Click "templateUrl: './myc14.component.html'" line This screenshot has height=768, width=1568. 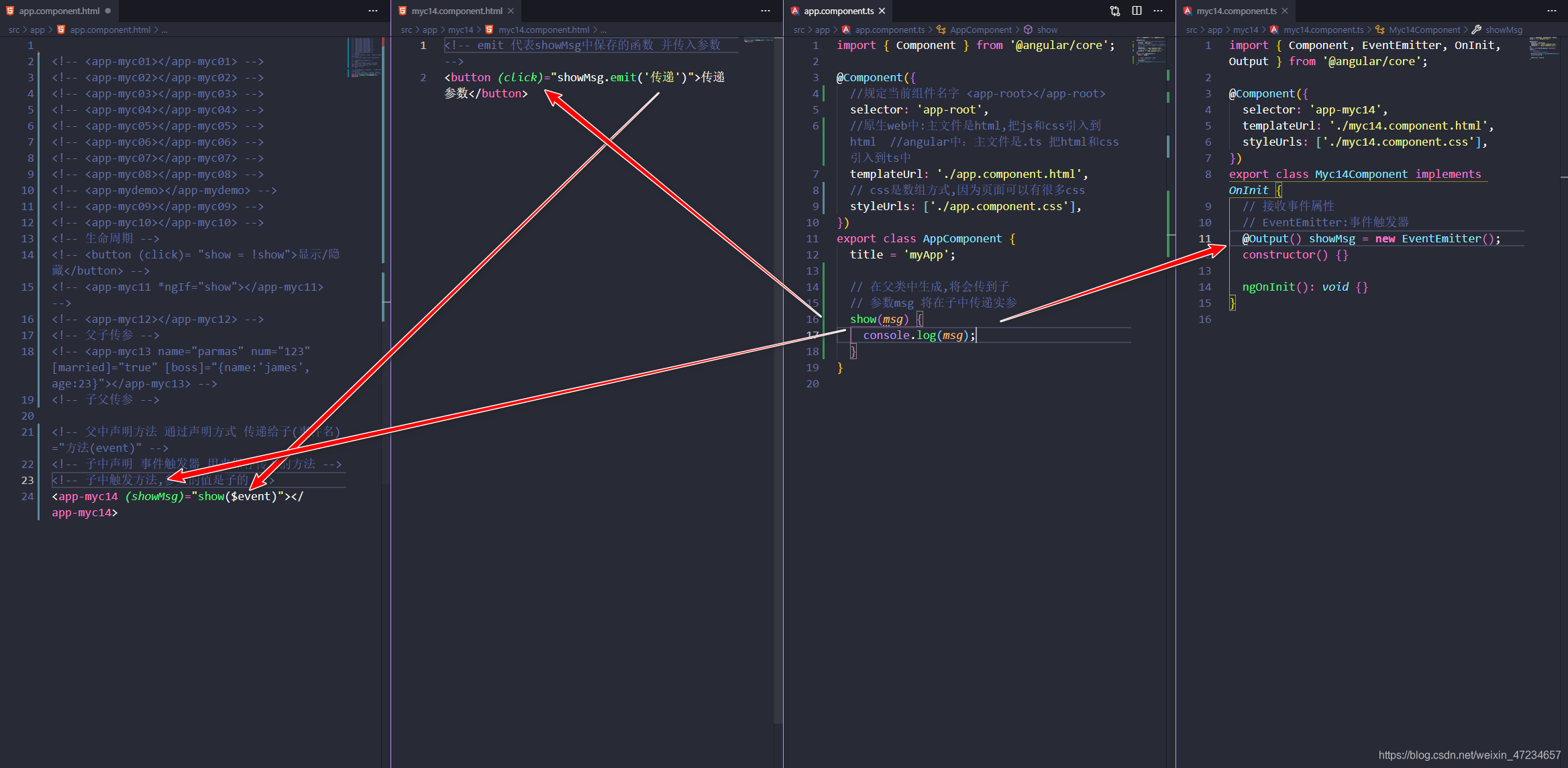coord(1368,126)
